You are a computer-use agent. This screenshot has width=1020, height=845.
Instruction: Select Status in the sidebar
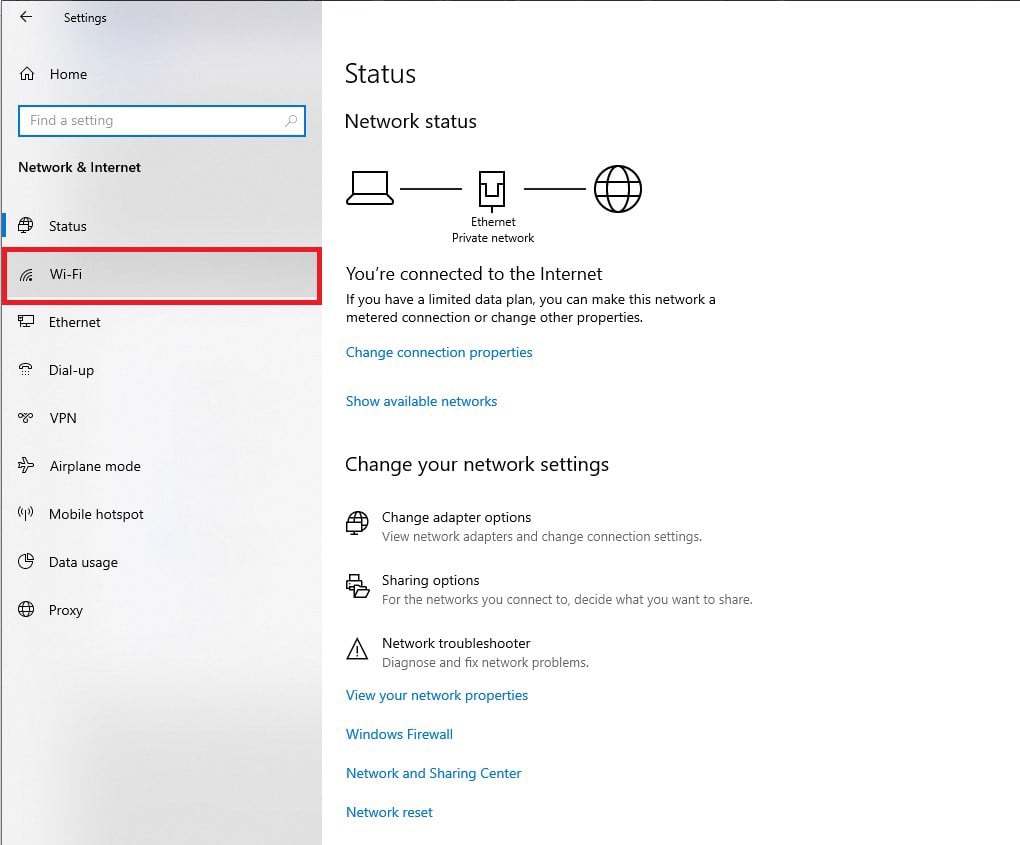[x=161, y=226]
